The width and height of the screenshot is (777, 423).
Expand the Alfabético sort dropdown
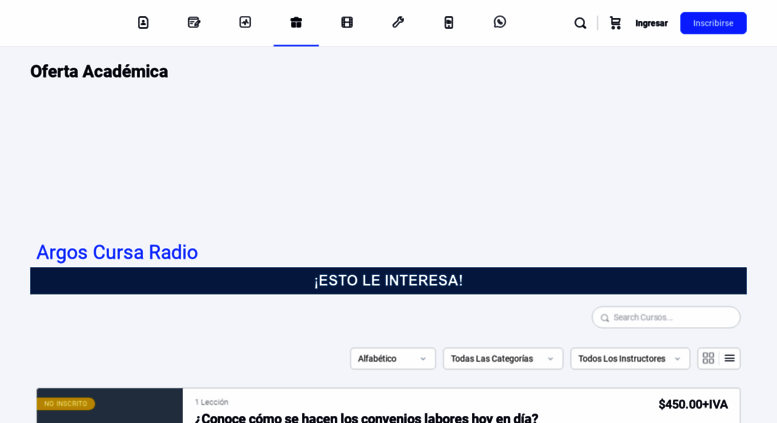click(x=392, y=359)
